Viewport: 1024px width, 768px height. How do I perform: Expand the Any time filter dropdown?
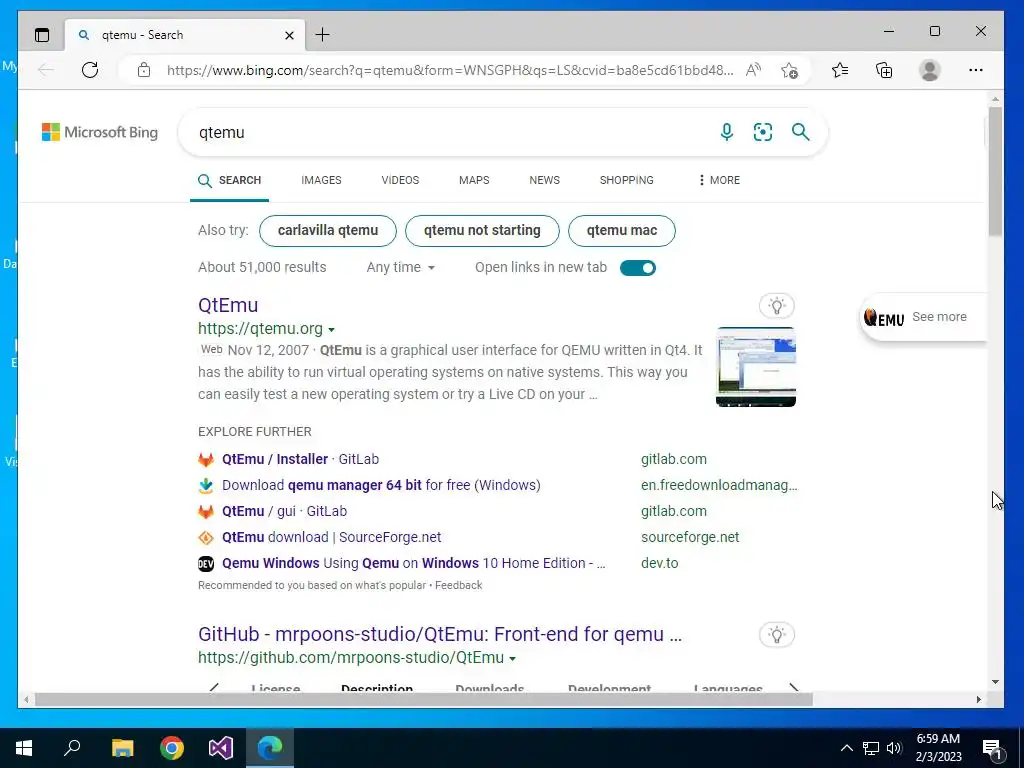400,267
